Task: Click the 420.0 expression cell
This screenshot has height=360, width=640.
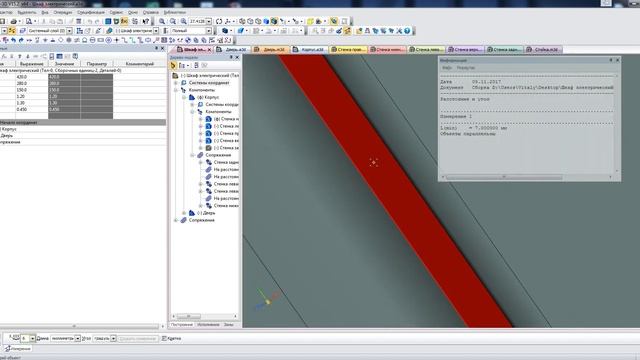Action: coord(32,77)
